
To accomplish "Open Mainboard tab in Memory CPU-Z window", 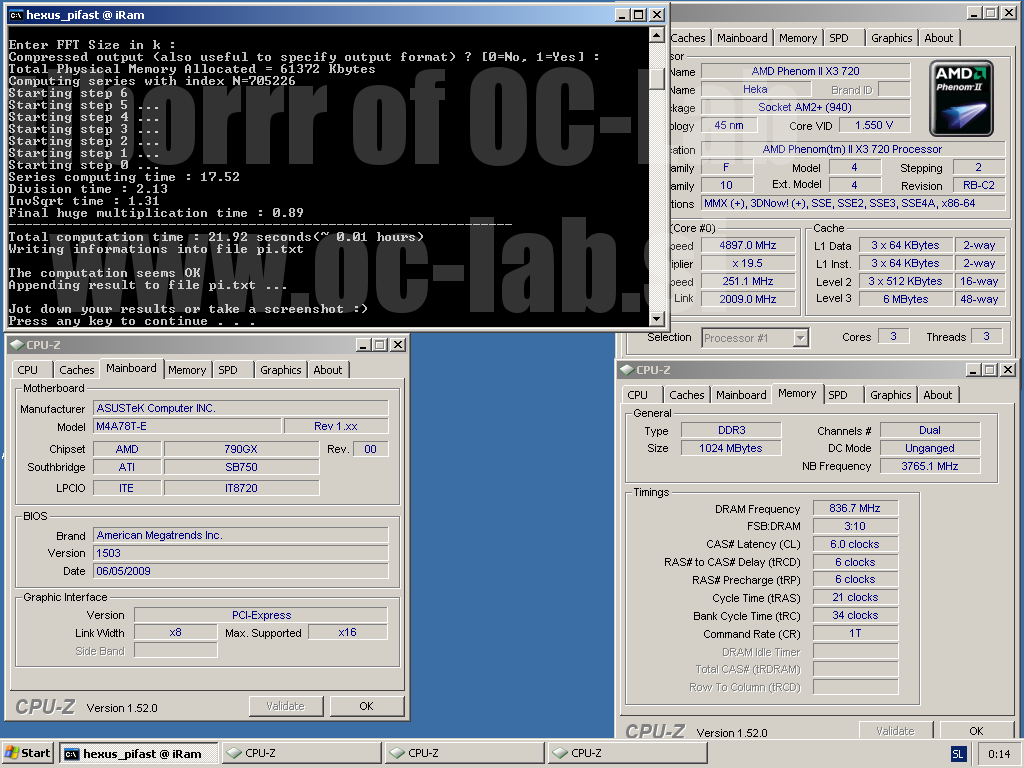I will coord(741,394).
